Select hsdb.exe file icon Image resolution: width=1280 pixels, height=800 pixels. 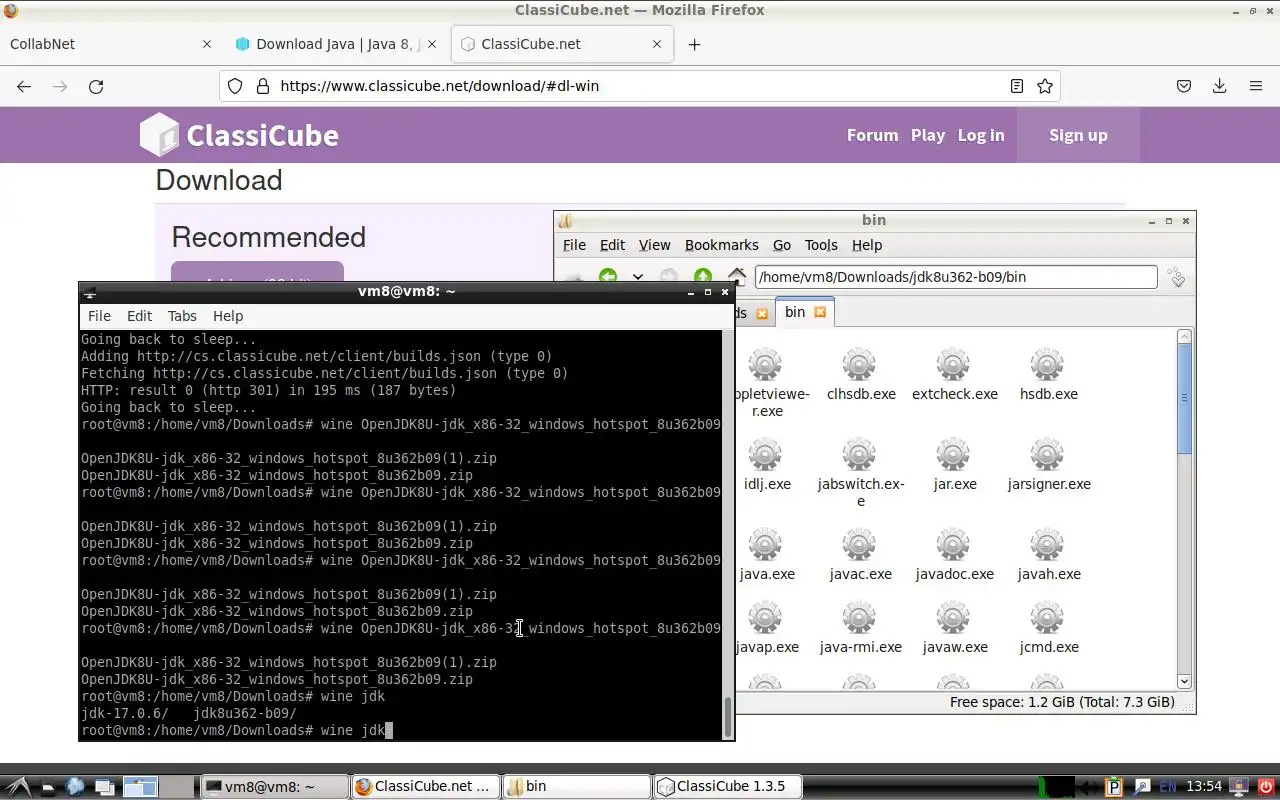pyautogui.click(x=1048, y=375)
